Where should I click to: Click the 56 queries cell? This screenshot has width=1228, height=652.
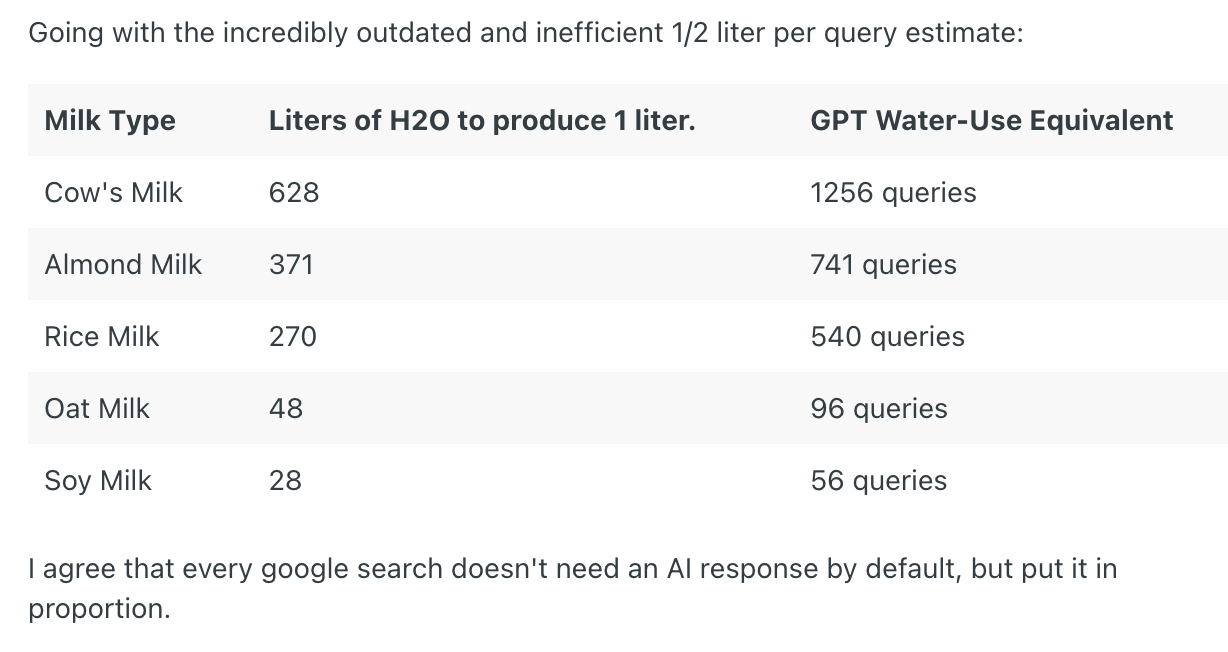click(x=879, y=480)
